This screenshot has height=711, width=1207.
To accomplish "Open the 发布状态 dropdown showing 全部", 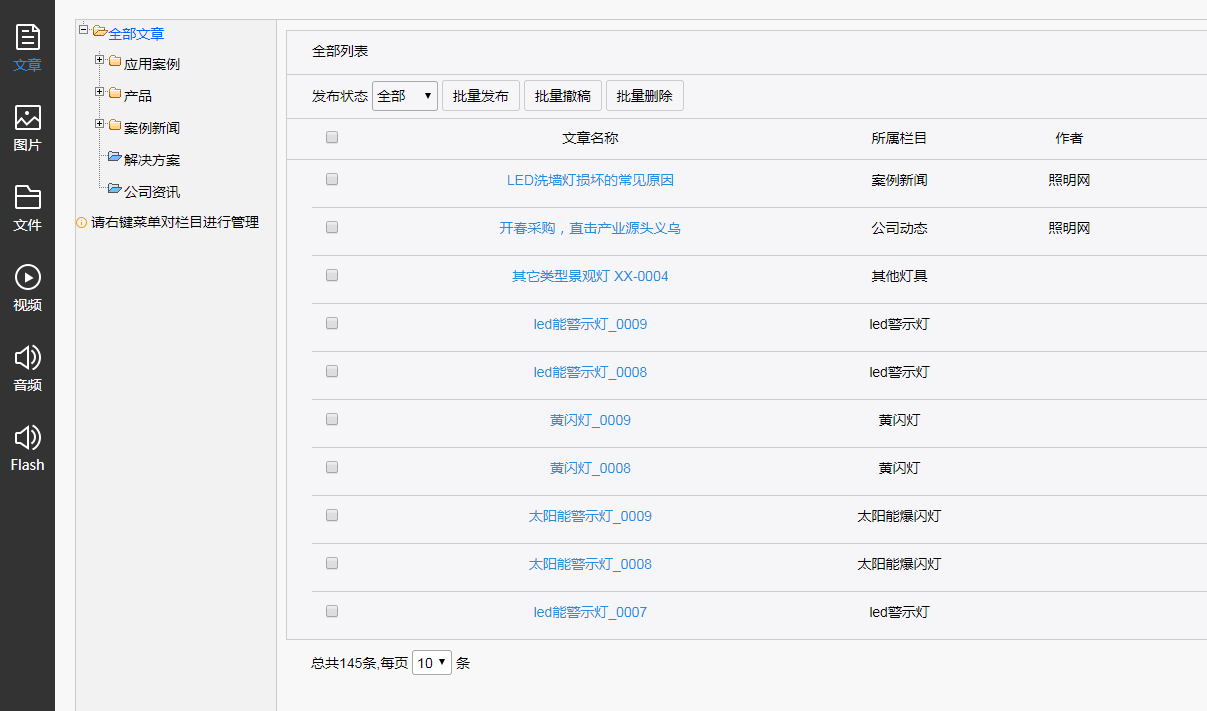I will point(404,96).
